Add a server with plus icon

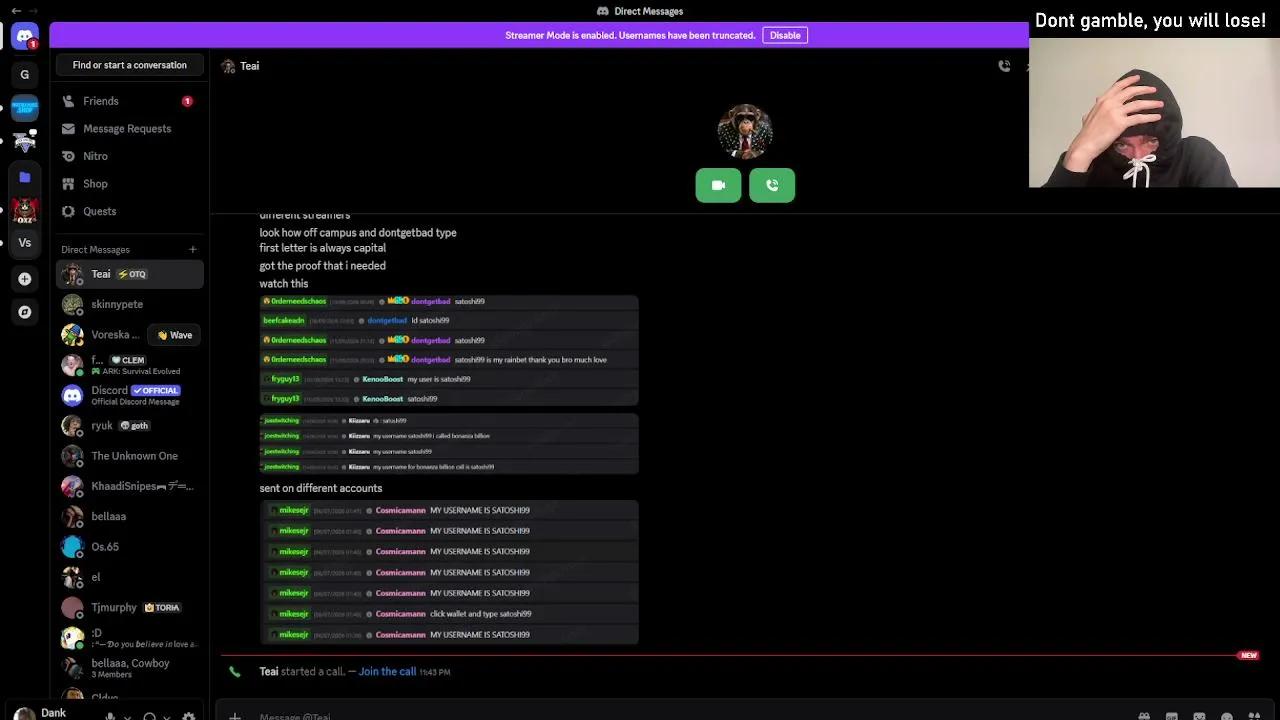25,279
